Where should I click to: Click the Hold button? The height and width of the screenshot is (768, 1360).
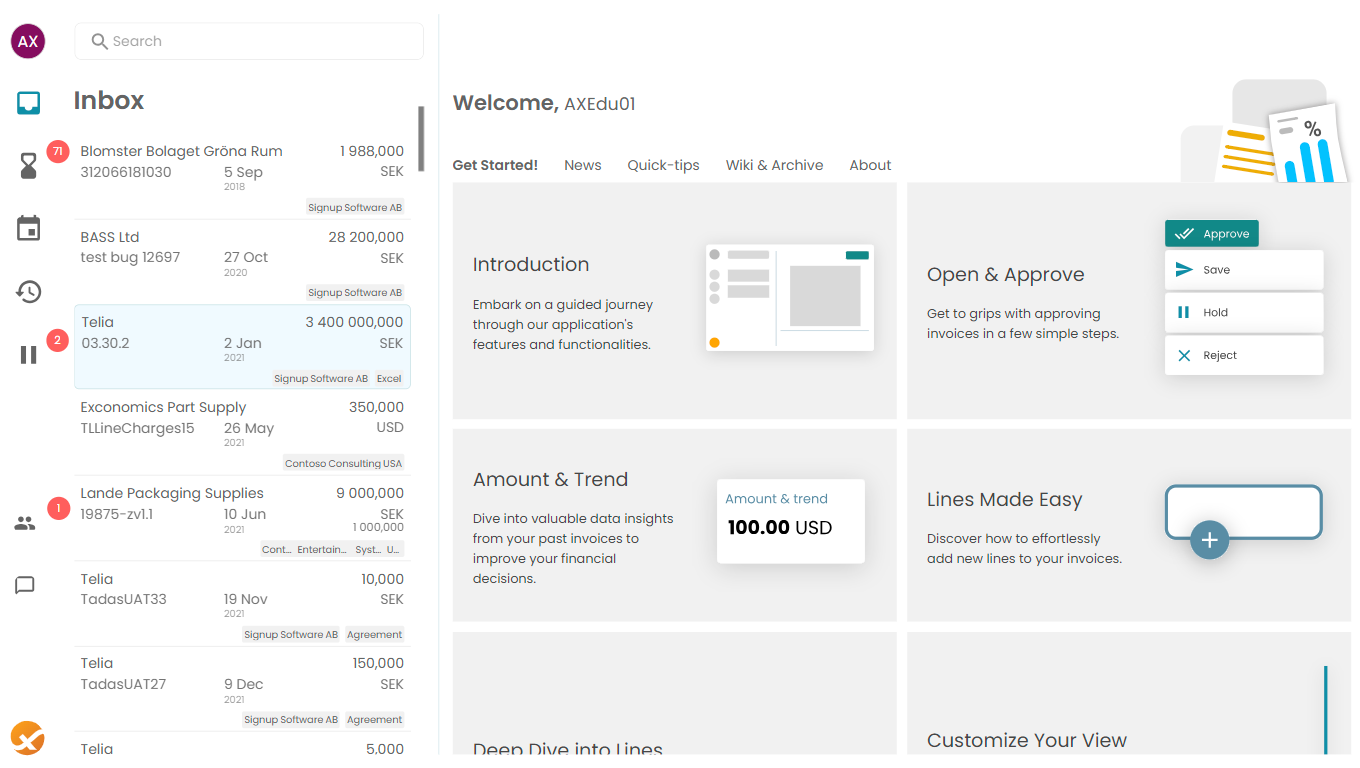[x=1244, y=312]
